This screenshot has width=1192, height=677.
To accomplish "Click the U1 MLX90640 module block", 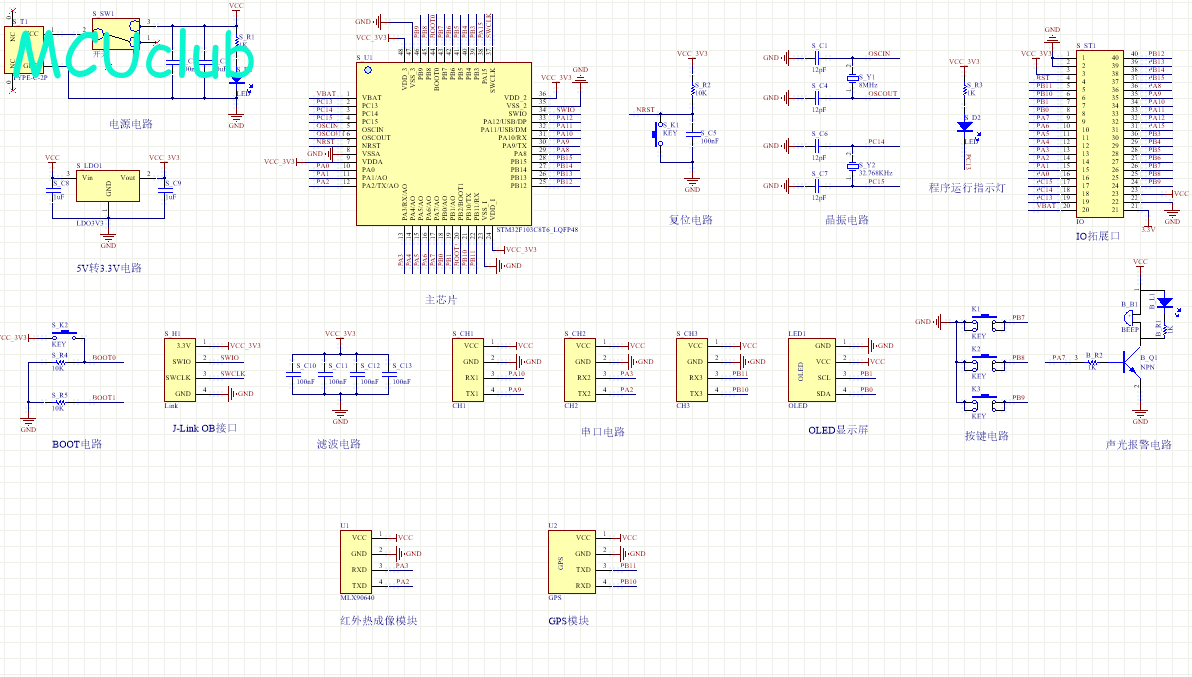I will (356, 562).
